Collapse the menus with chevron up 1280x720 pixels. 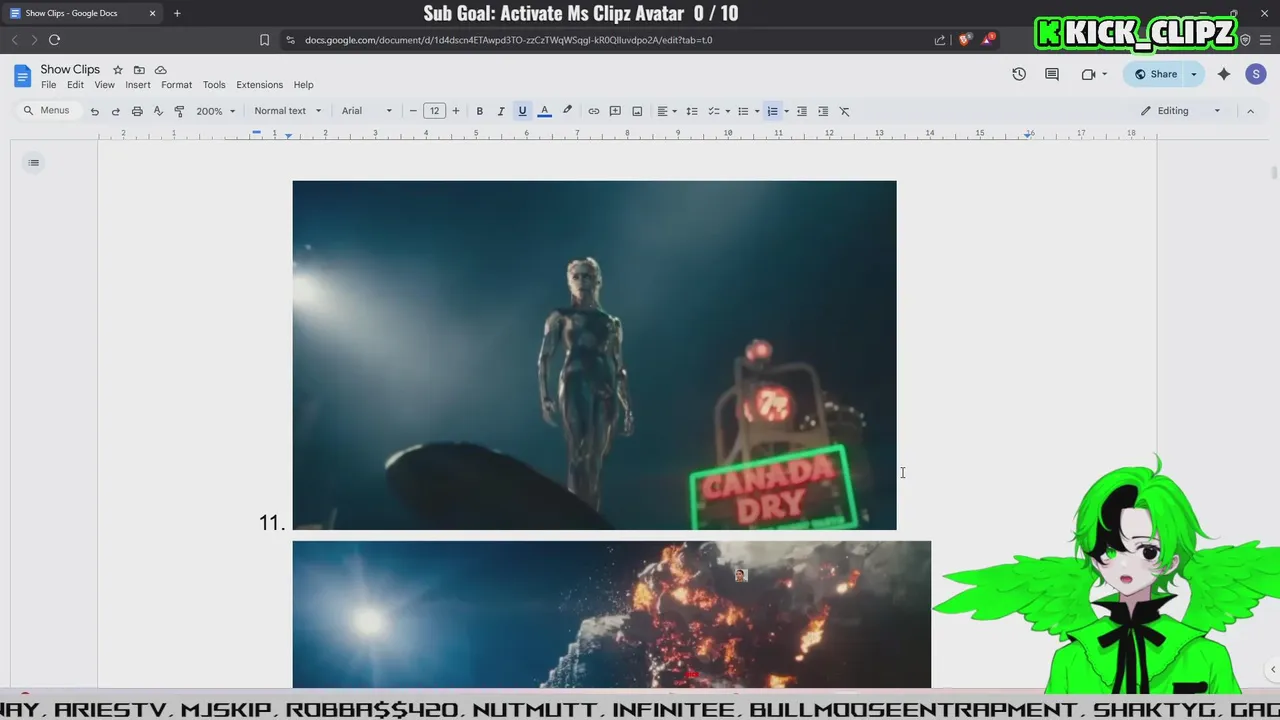(1250, 111)
